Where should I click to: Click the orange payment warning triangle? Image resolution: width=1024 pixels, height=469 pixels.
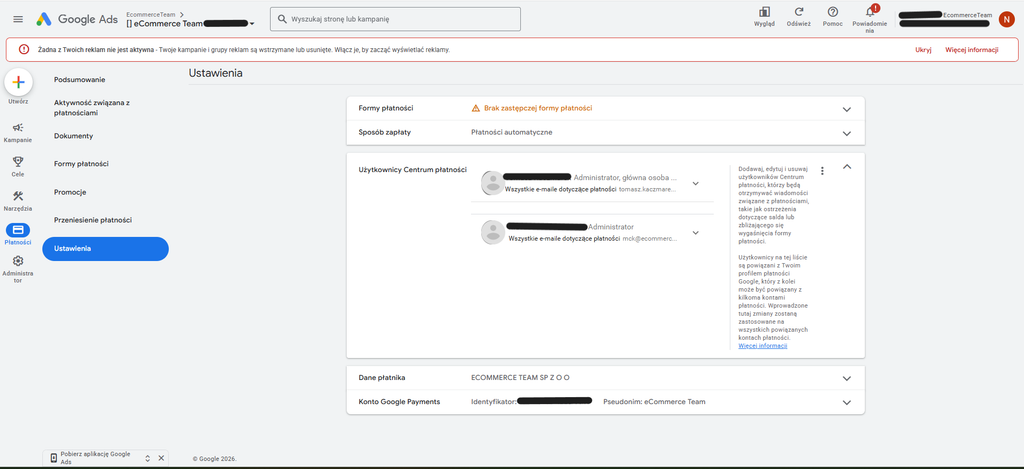475,108
